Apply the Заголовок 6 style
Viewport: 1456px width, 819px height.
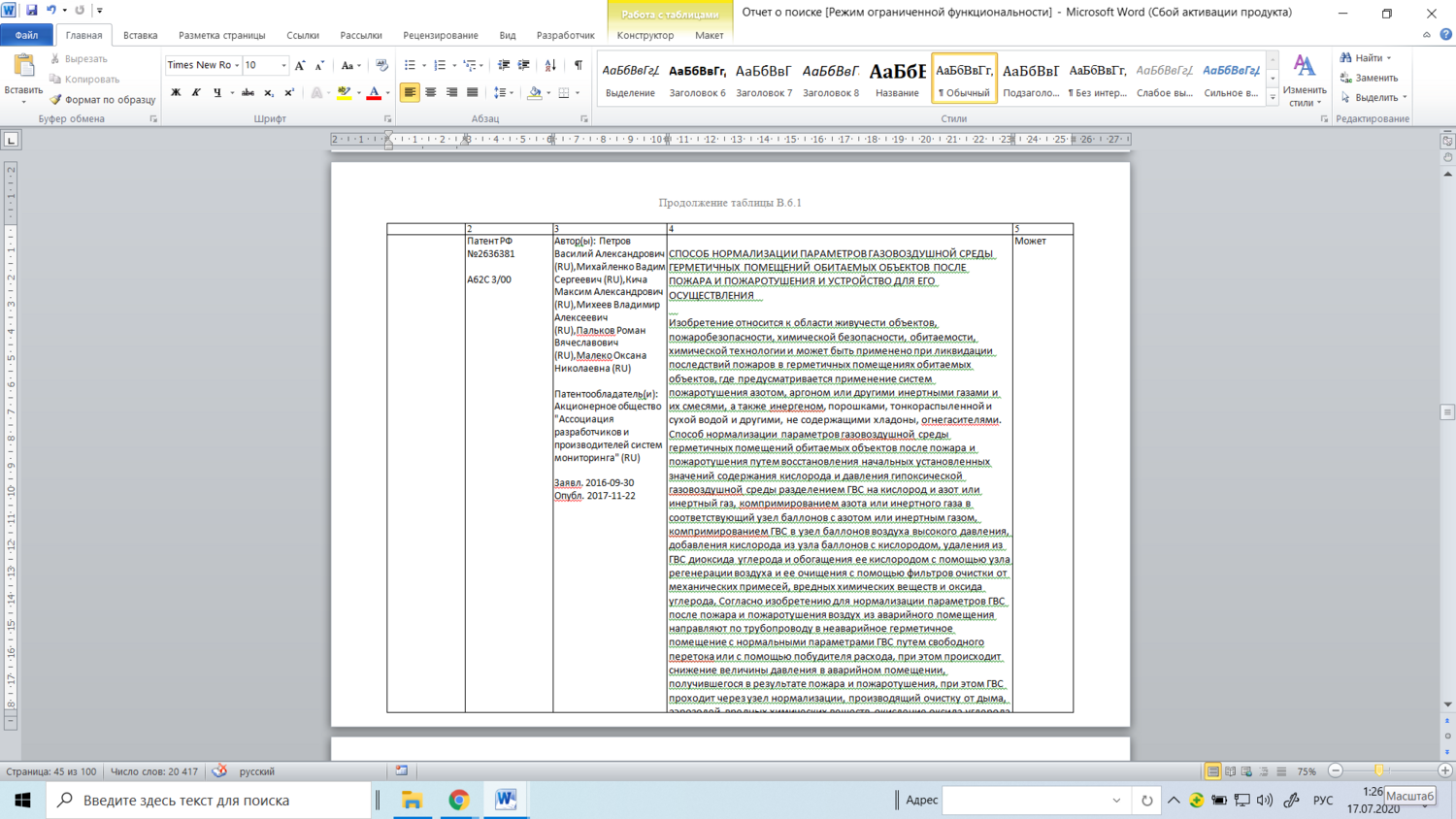click(697, 78)
